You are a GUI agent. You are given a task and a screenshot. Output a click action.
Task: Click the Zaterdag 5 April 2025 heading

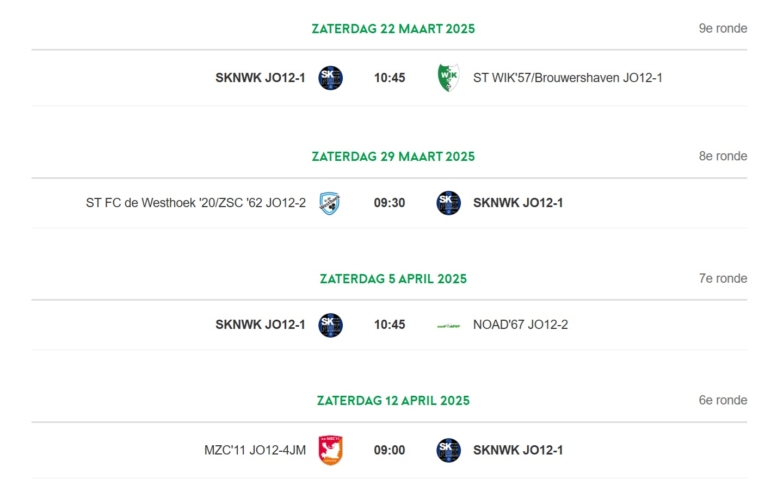[x=393, y=279]
